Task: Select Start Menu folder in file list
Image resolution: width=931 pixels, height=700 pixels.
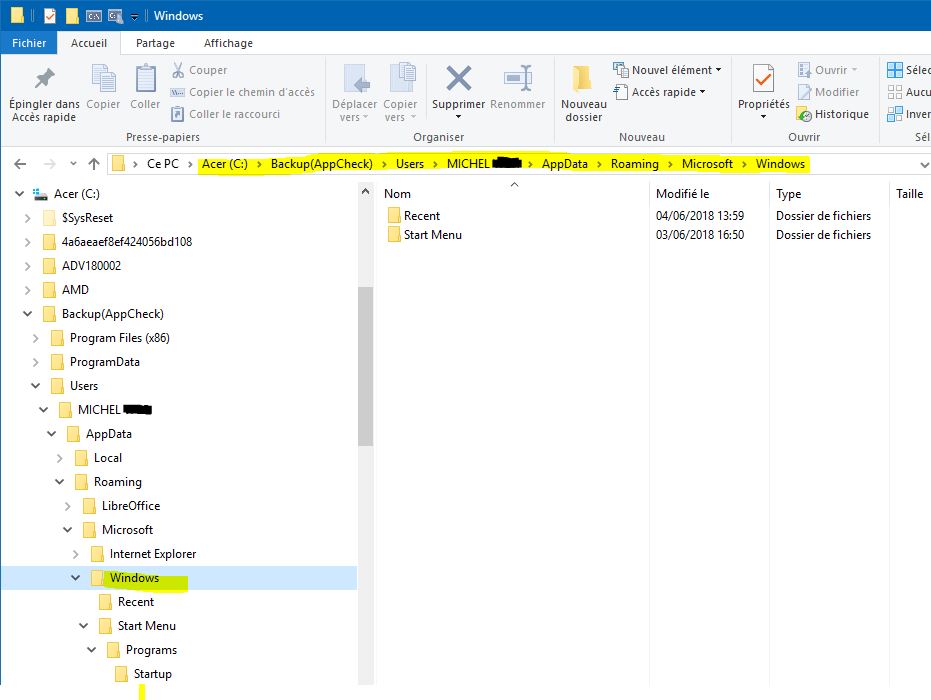Action: click(x=425, y=235)
